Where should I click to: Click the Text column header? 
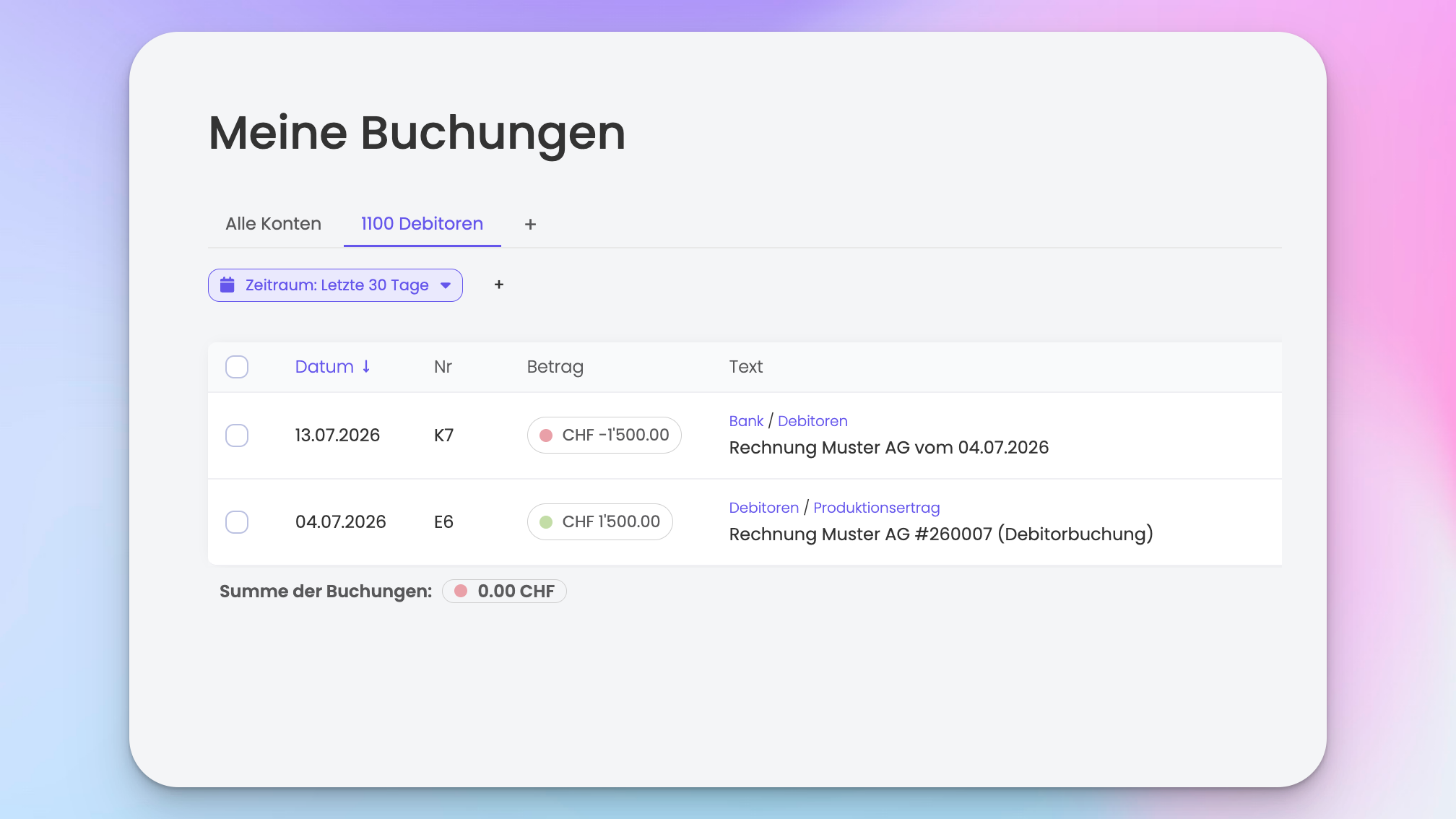pos(745,367)
